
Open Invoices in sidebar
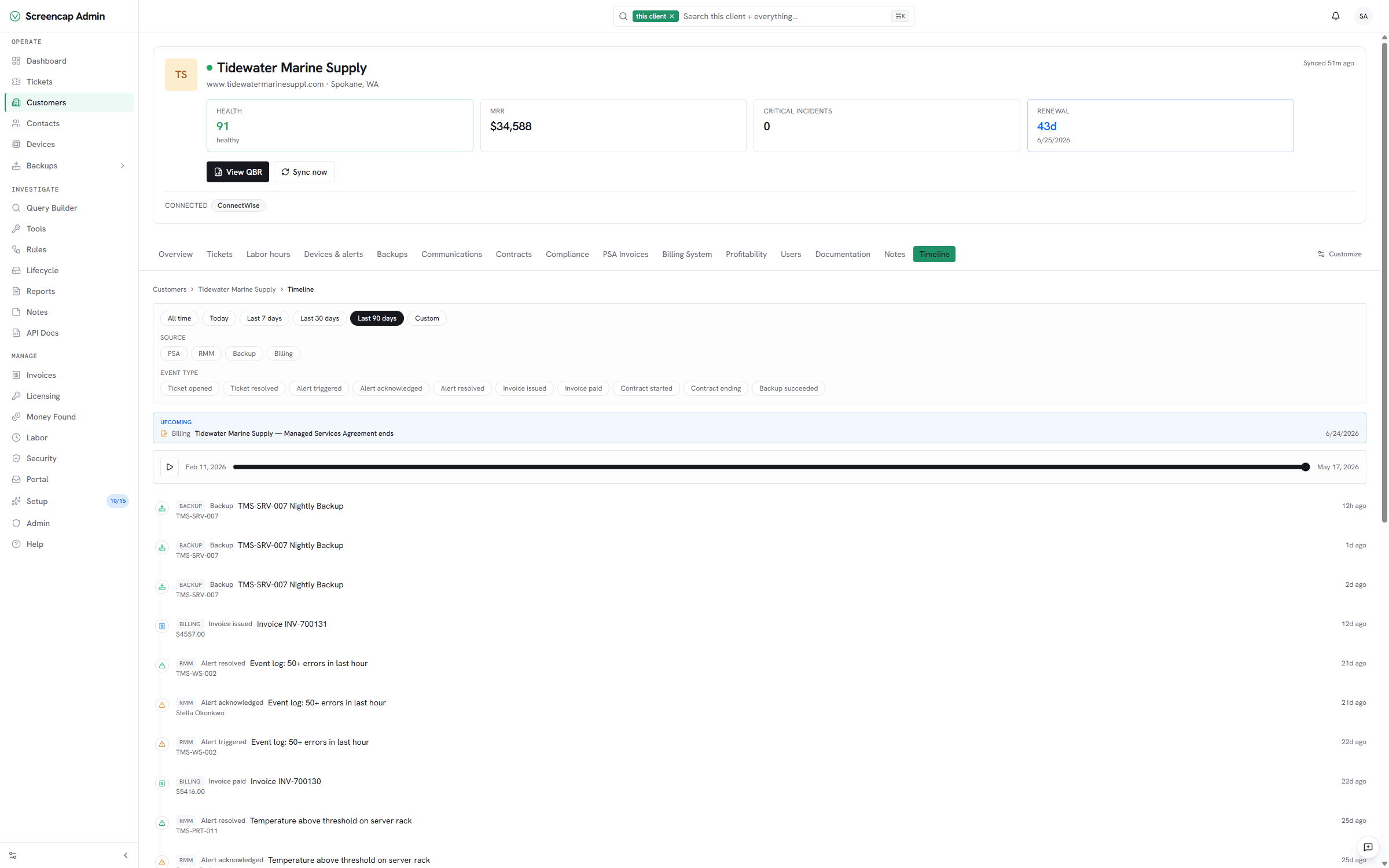click(69, 375)
